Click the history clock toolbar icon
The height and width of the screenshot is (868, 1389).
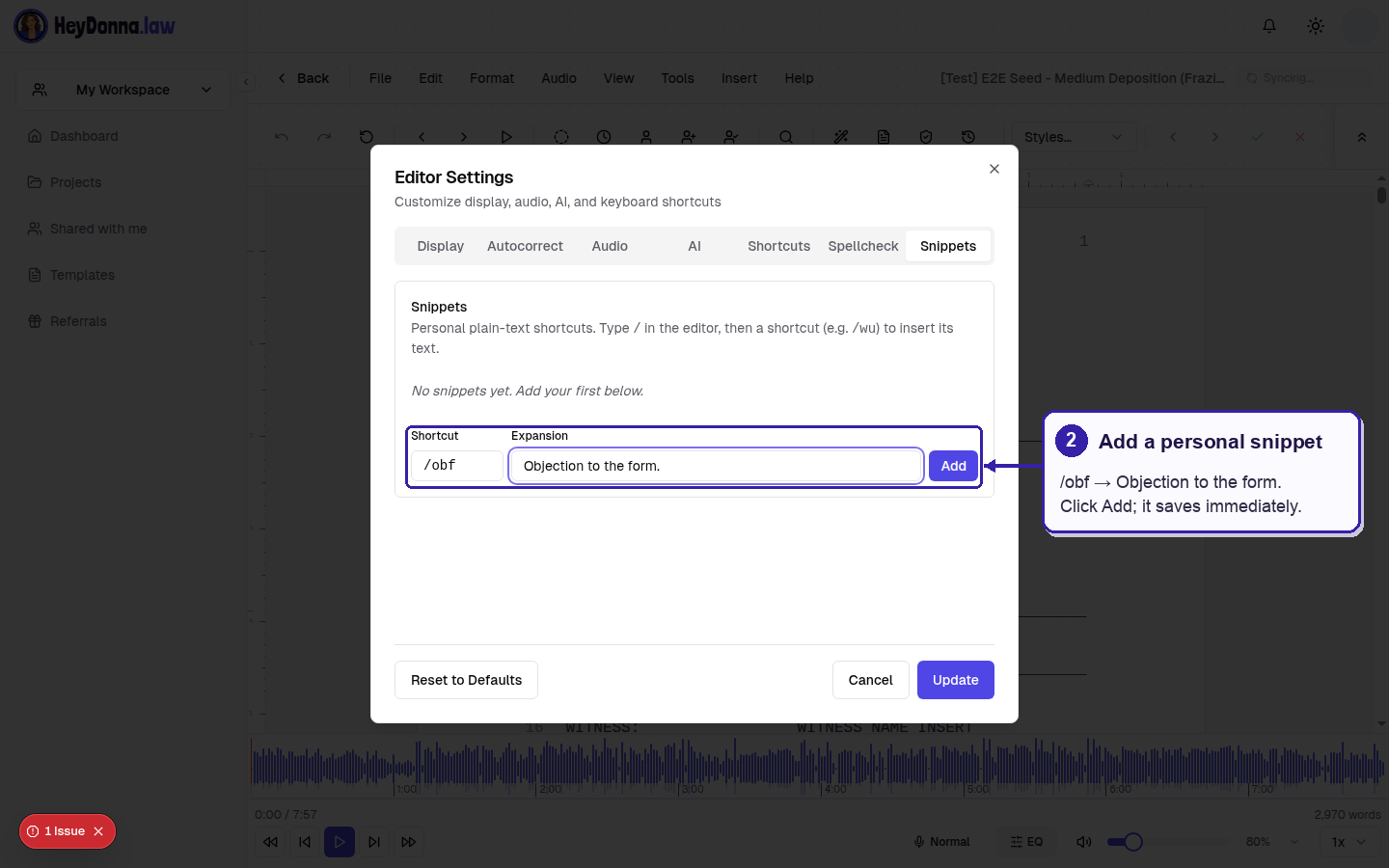(x=968, y=137)
